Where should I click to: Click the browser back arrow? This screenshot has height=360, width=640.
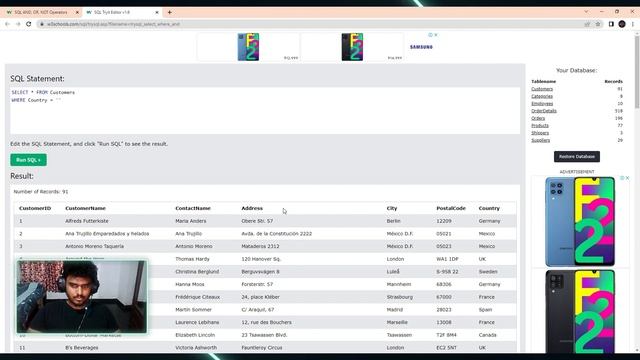7,24
